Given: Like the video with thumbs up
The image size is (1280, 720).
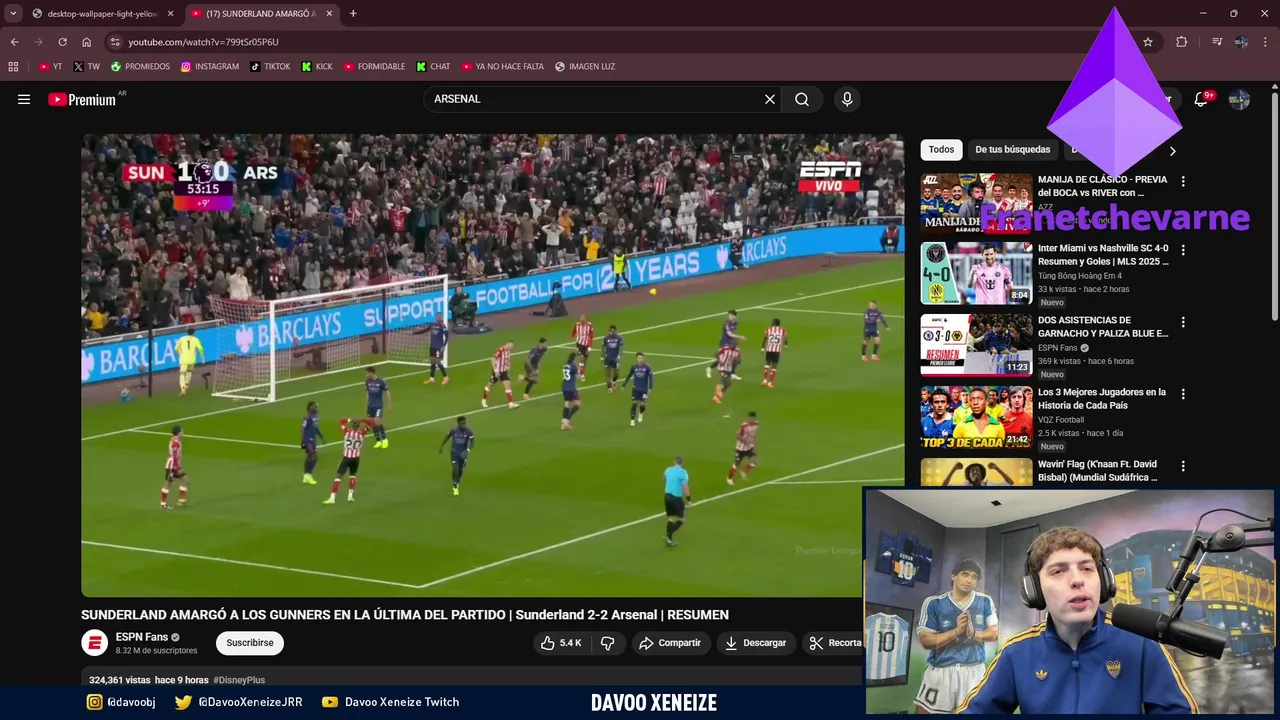Looking at the screenshot, I should pyautogui.click(x=561, y=643).
